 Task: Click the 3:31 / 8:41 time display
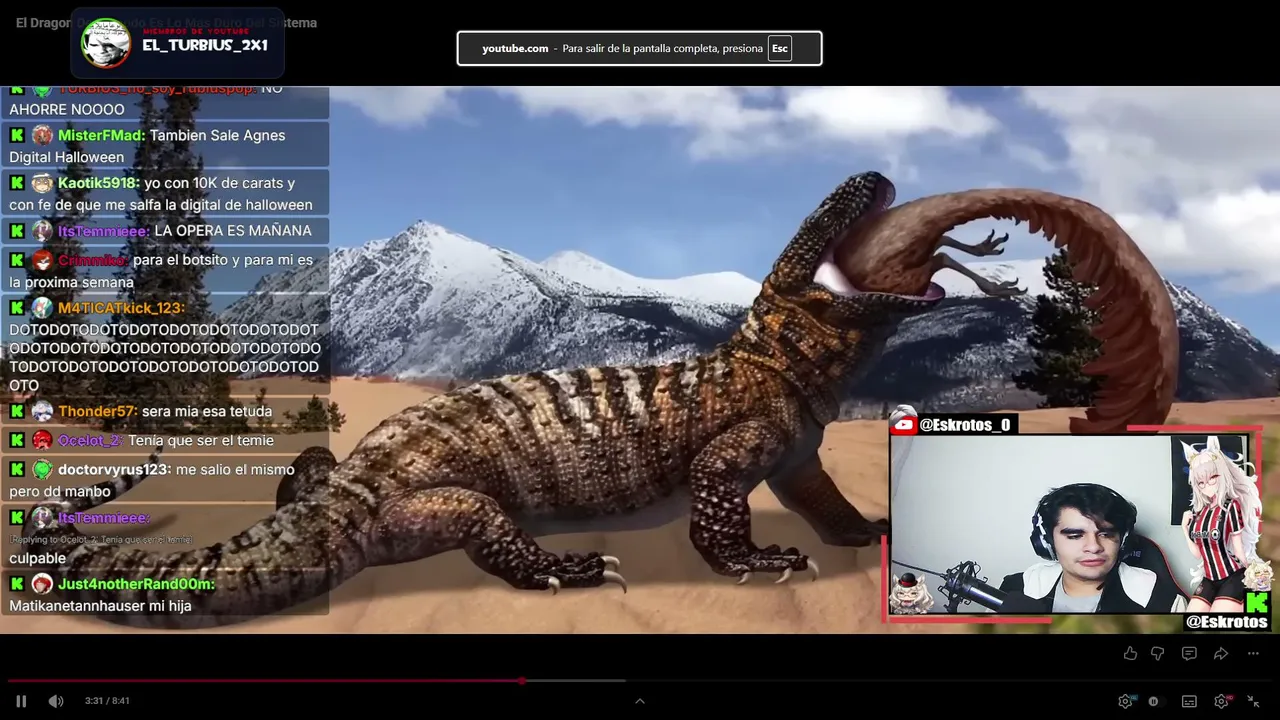[x=107, y=701]
